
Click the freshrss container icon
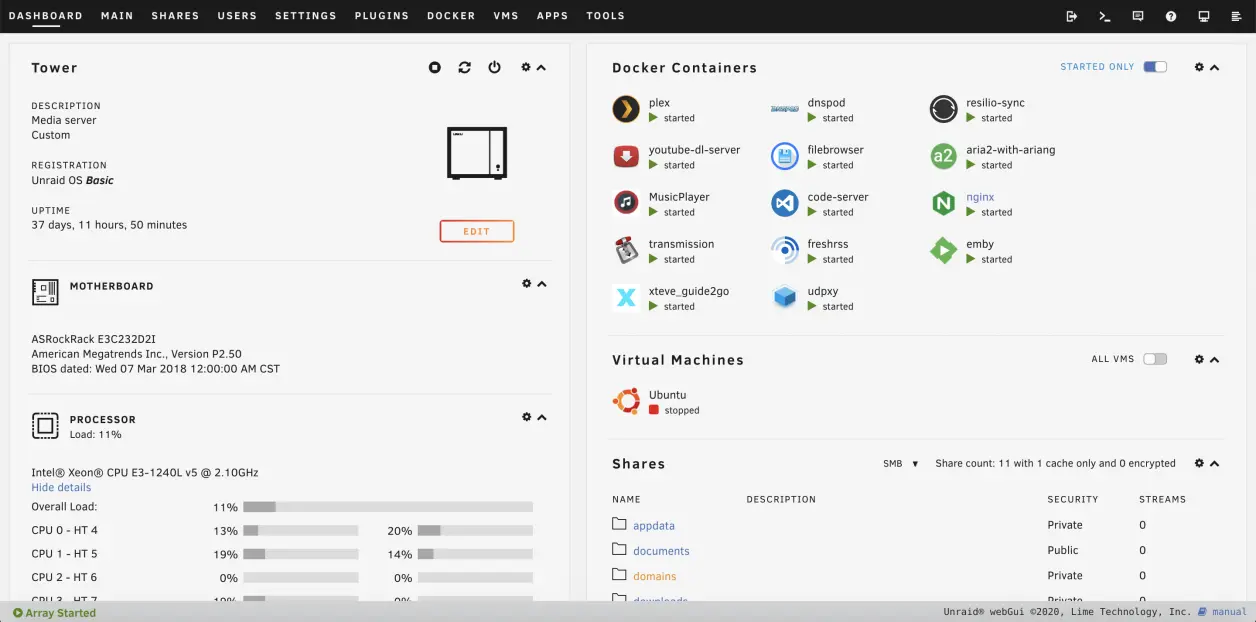coord(785,250)
